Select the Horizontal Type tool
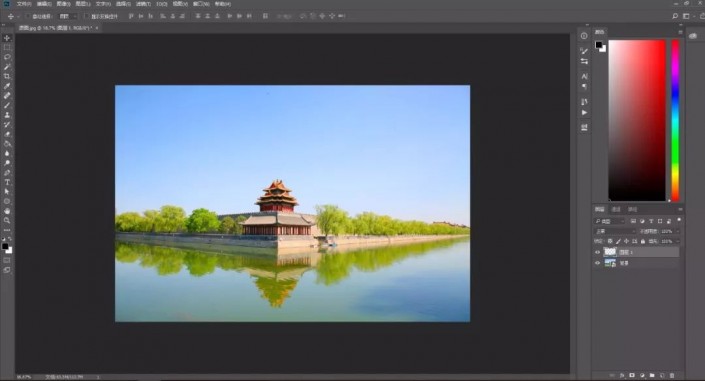The width and height of the screenshot is (705, 381). [x=7, y=182]
